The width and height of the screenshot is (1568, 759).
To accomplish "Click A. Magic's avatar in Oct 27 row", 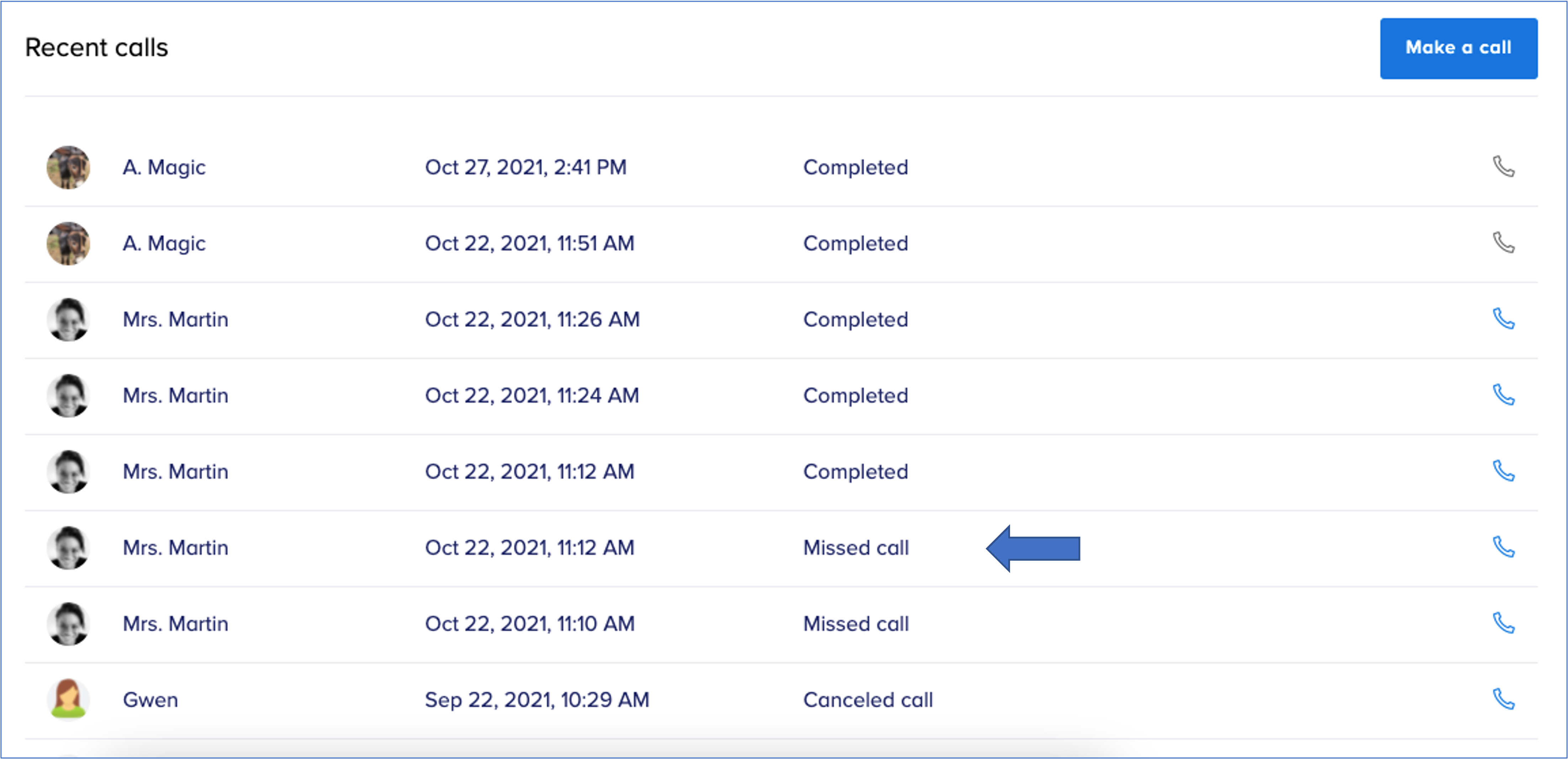I will (x=68, y=167).
